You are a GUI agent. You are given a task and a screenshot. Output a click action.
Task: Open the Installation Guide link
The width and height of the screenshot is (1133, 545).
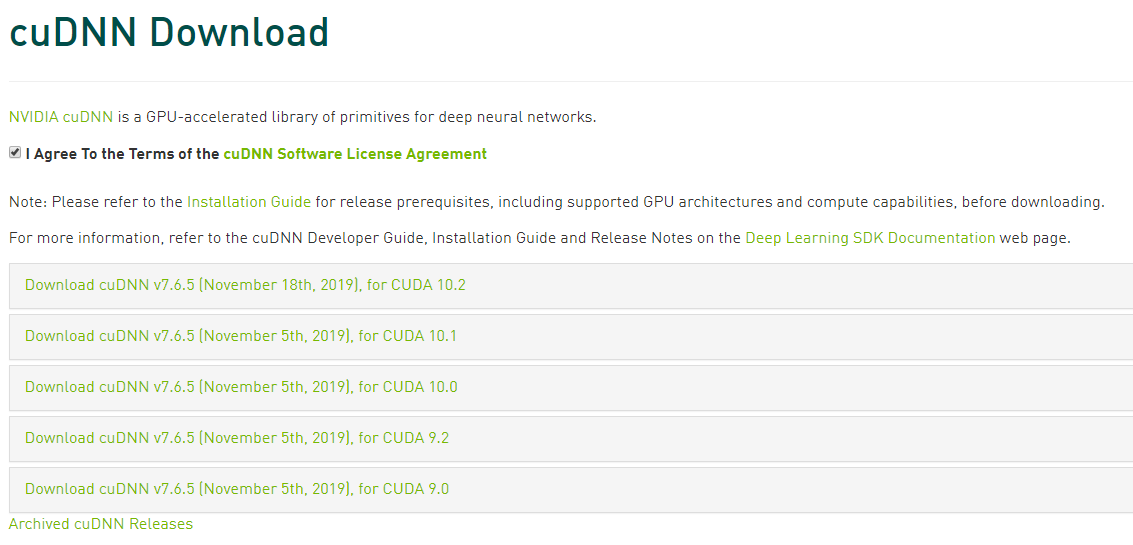(249, 202)
